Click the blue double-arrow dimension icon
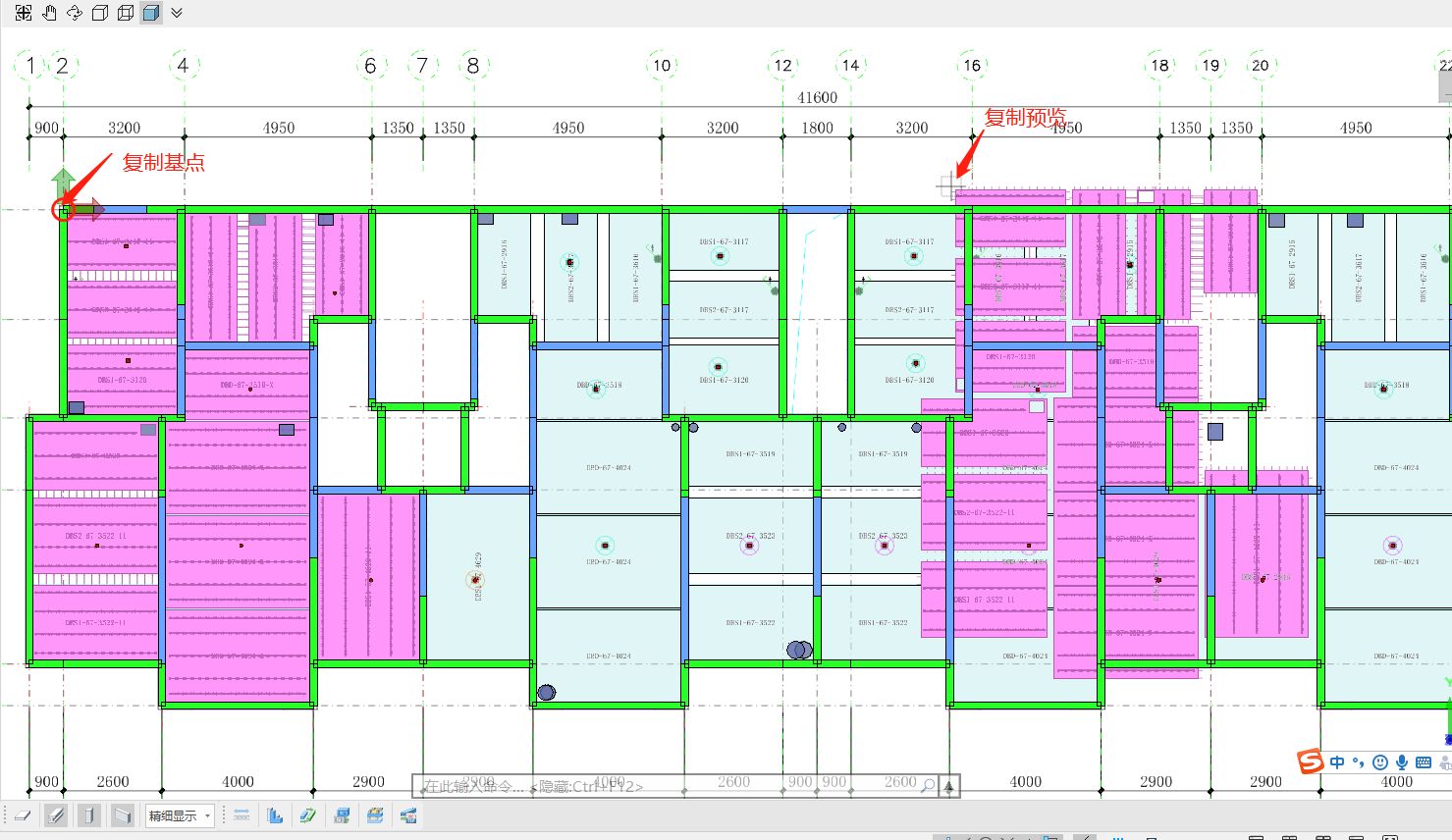Viewport: 1452px width, 840px height. coord(242,815)
